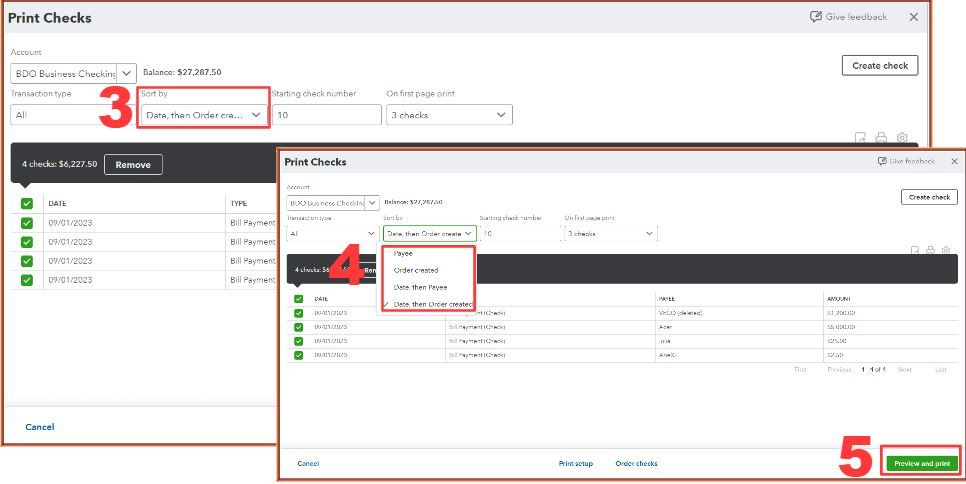
Task: Click the export icon above the front window's table
Action: (x=915, y=250)
